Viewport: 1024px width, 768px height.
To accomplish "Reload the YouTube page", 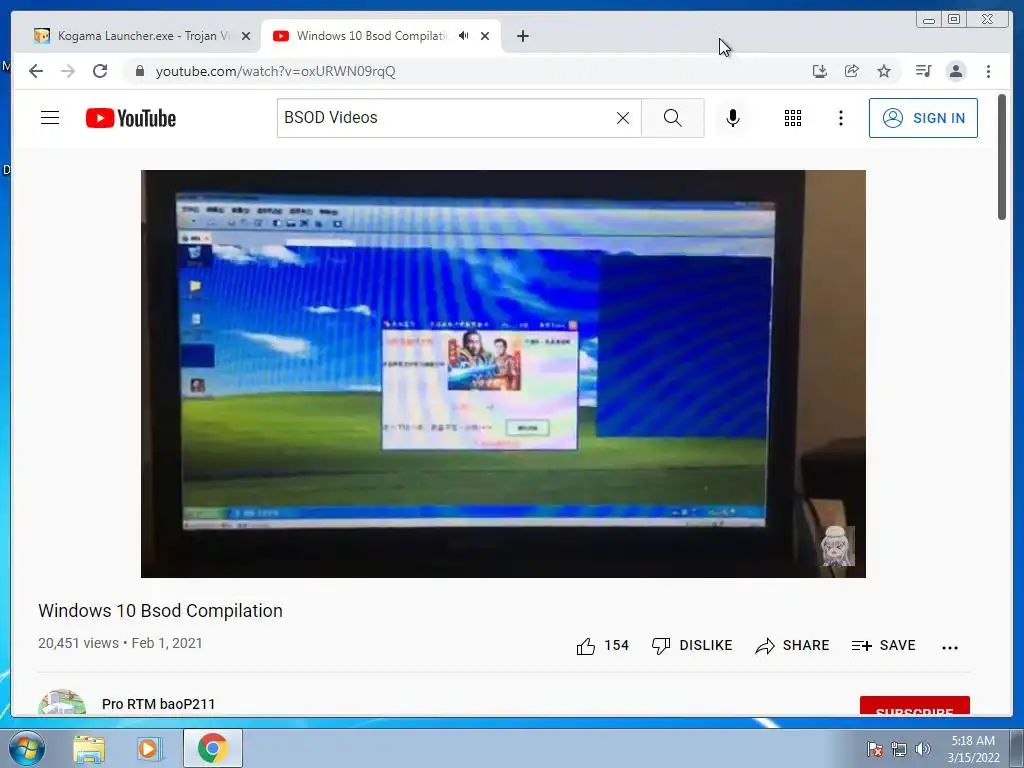I will click(x=100, y=71).
